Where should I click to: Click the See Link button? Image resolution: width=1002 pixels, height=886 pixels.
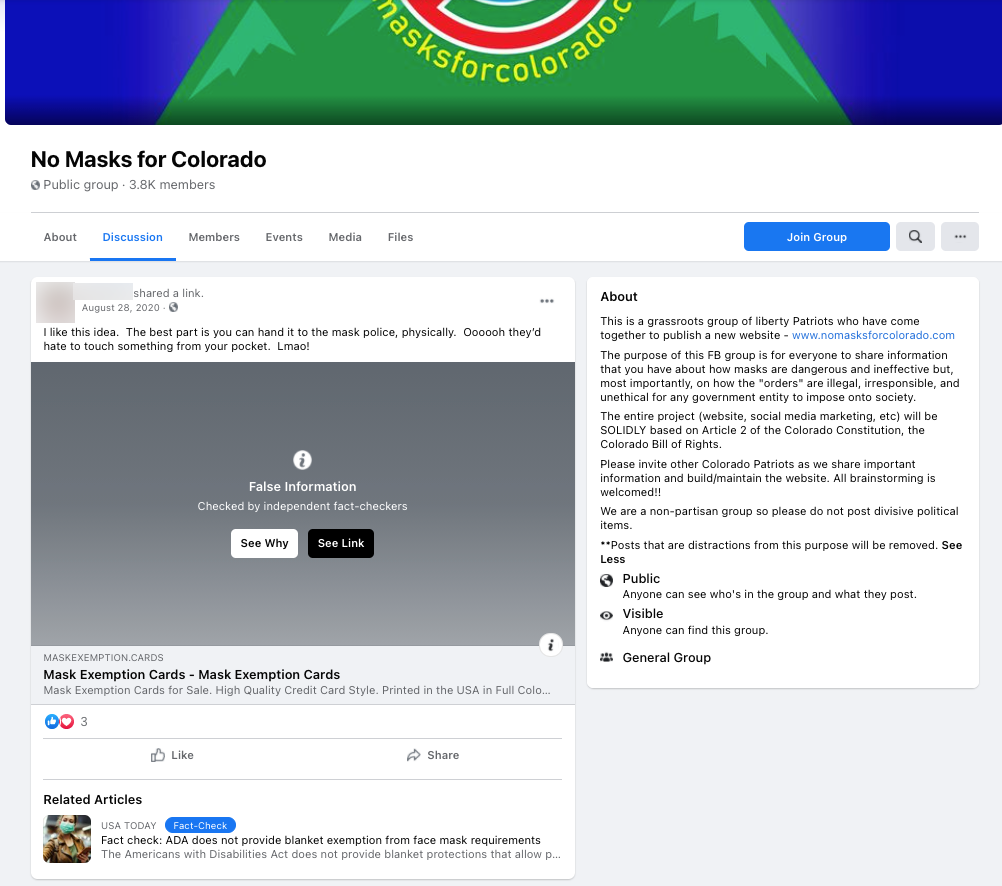pyautogui.click(x=341, y=543)
